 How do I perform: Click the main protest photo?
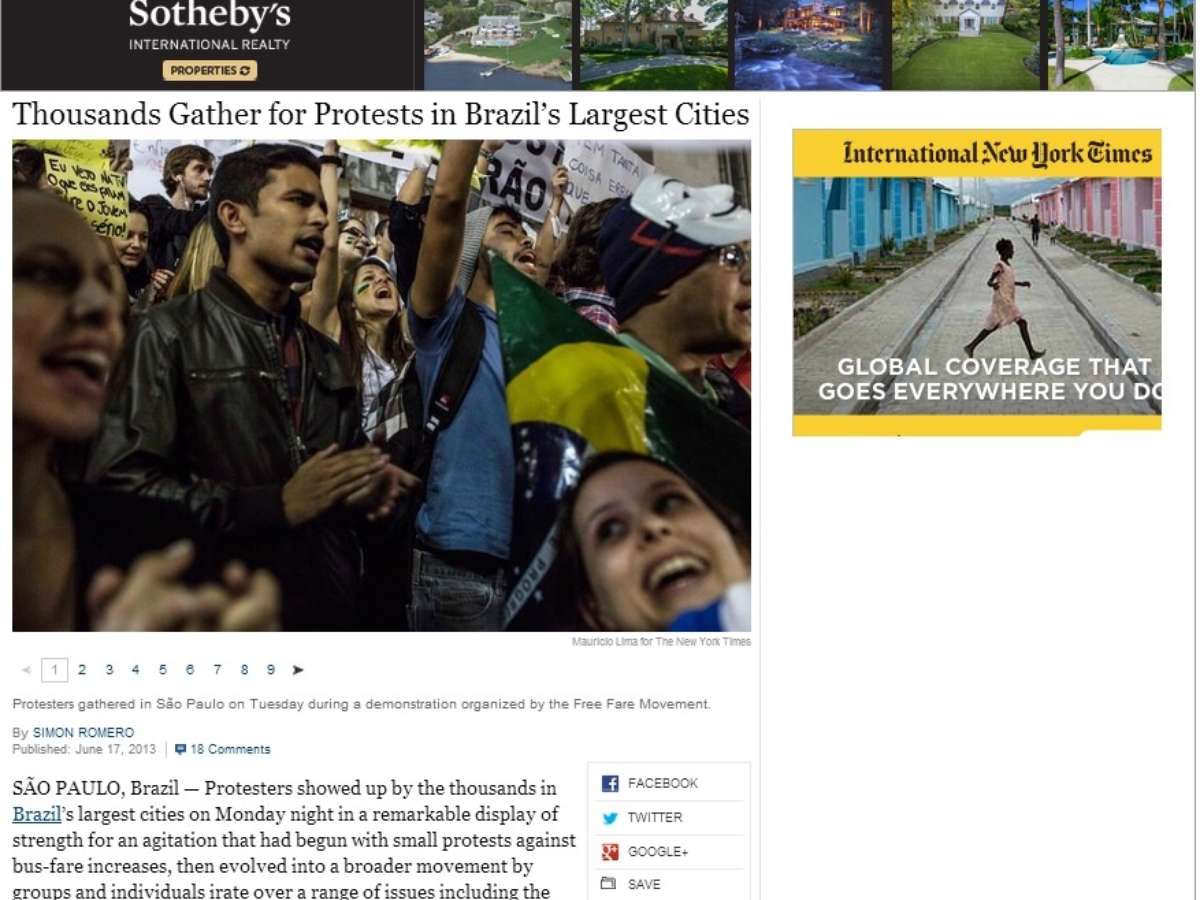[382, 385]
